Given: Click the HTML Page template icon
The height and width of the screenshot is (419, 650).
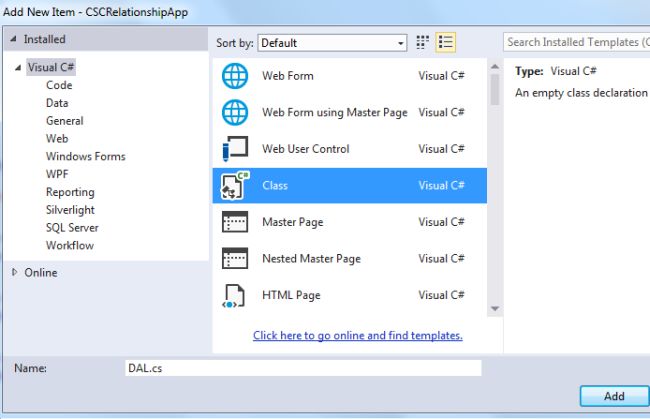Looking at the screenshot, I should [x=235, y=295].
